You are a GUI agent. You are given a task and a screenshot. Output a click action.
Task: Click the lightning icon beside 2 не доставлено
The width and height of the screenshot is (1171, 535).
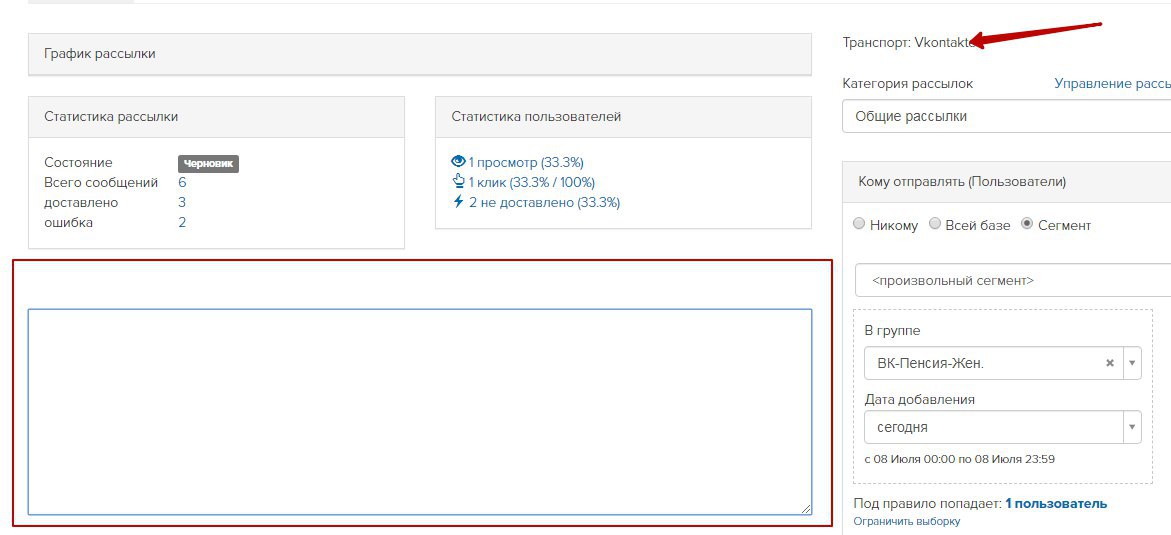click(459, 202)
